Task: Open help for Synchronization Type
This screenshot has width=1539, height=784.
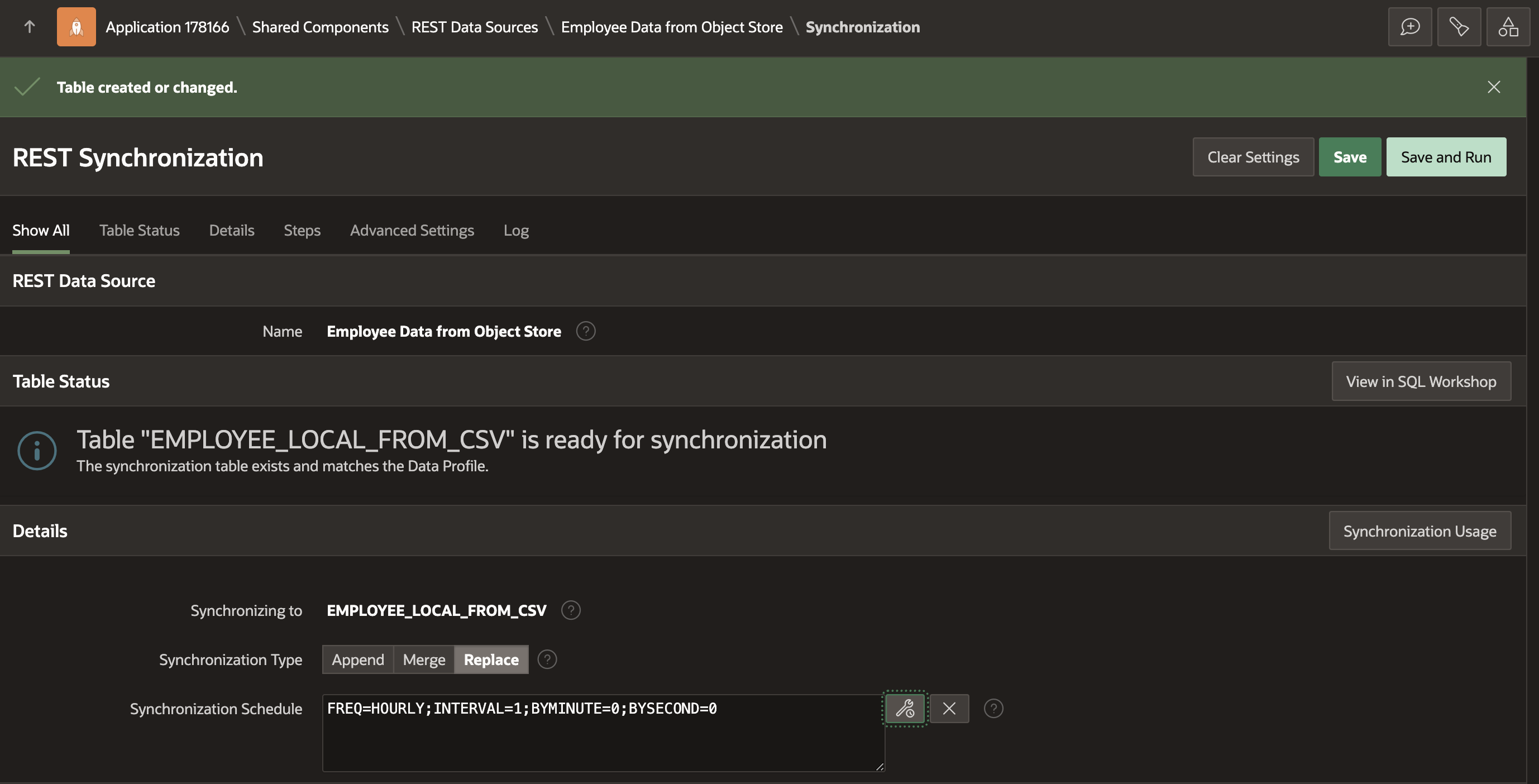Action: pyautogui.click(x=547, y=659)
